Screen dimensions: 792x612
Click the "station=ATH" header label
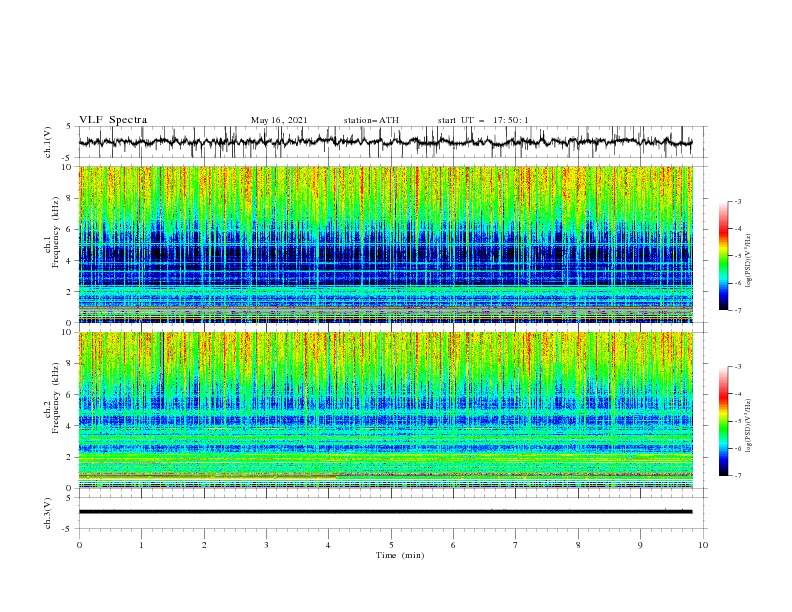pyautogui.click(x=371, y=120)
